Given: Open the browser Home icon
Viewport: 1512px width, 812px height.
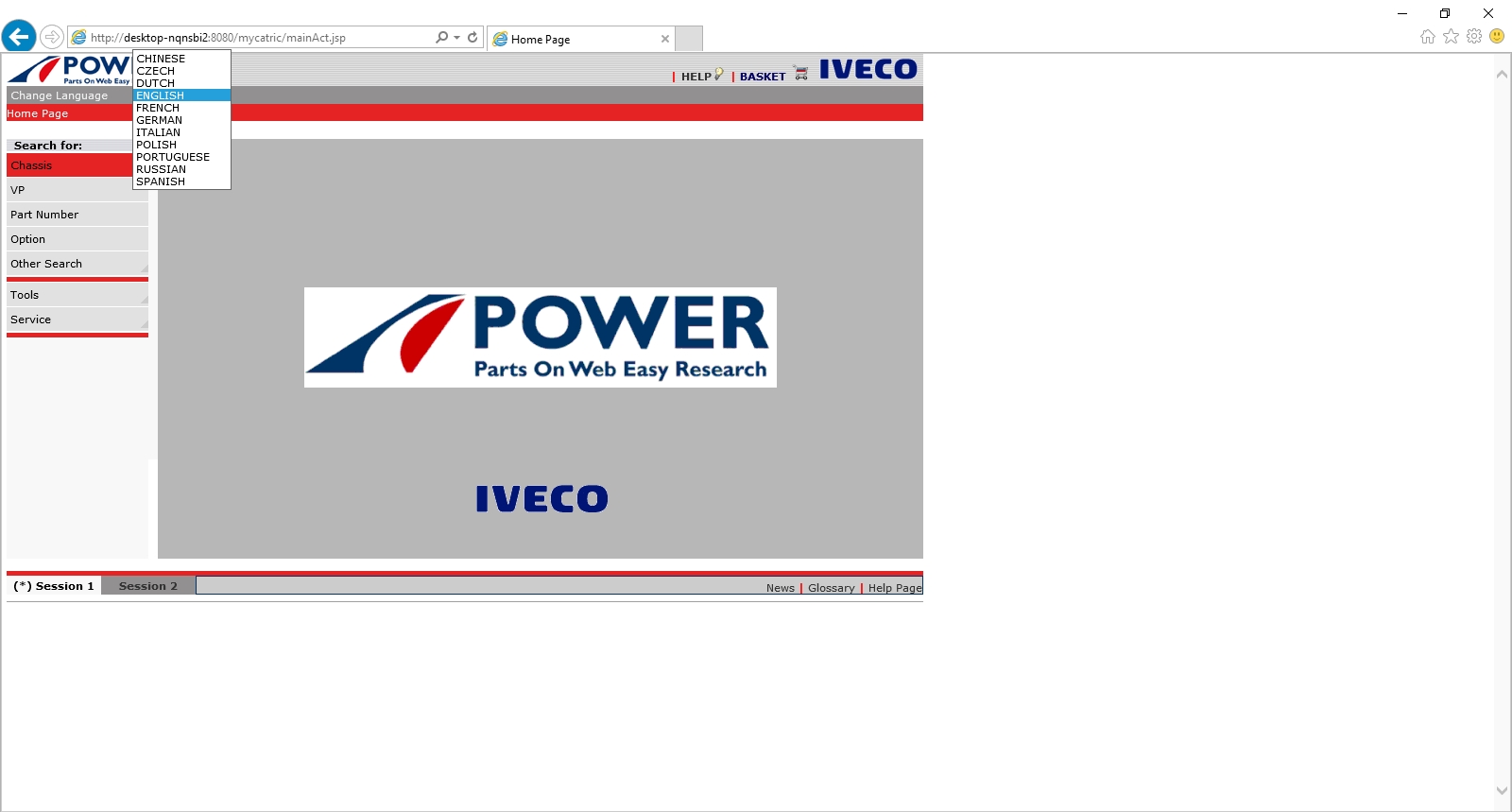Looking at the screenshot, I should (x=1428, y=36).
